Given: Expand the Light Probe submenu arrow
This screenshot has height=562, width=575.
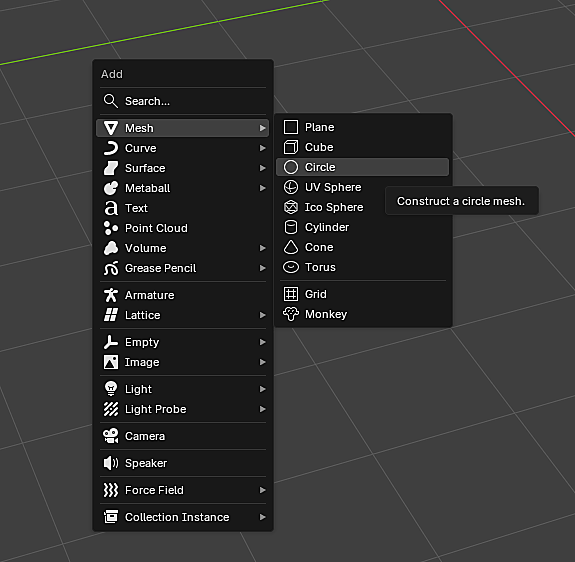Looking at the screenshot, I should click(x=263, y=409).
